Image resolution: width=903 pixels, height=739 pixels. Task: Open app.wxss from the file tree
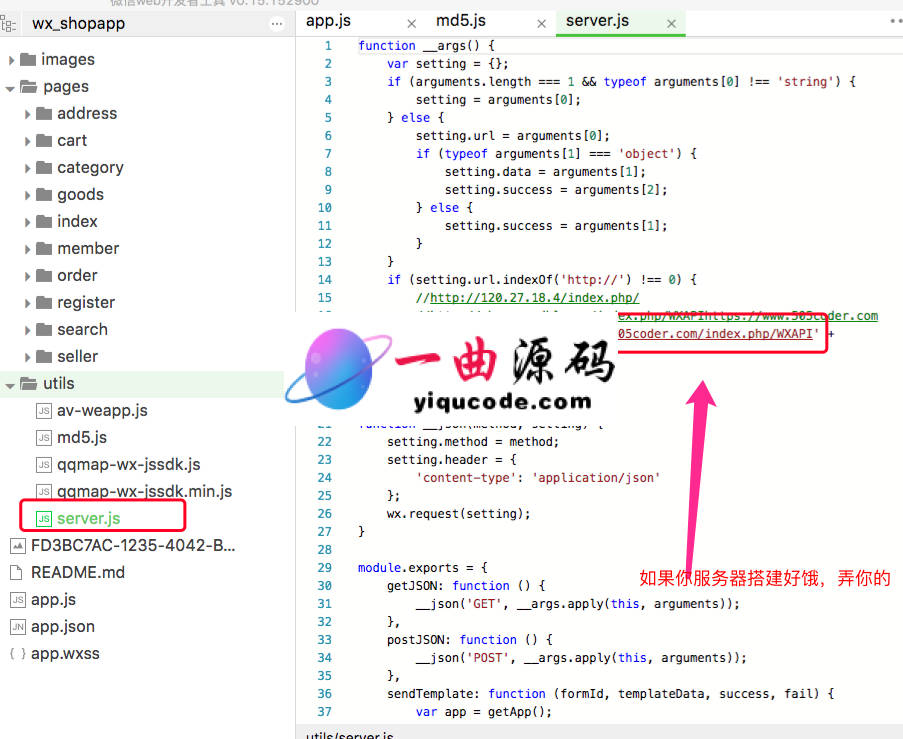[x=65, y=654]
